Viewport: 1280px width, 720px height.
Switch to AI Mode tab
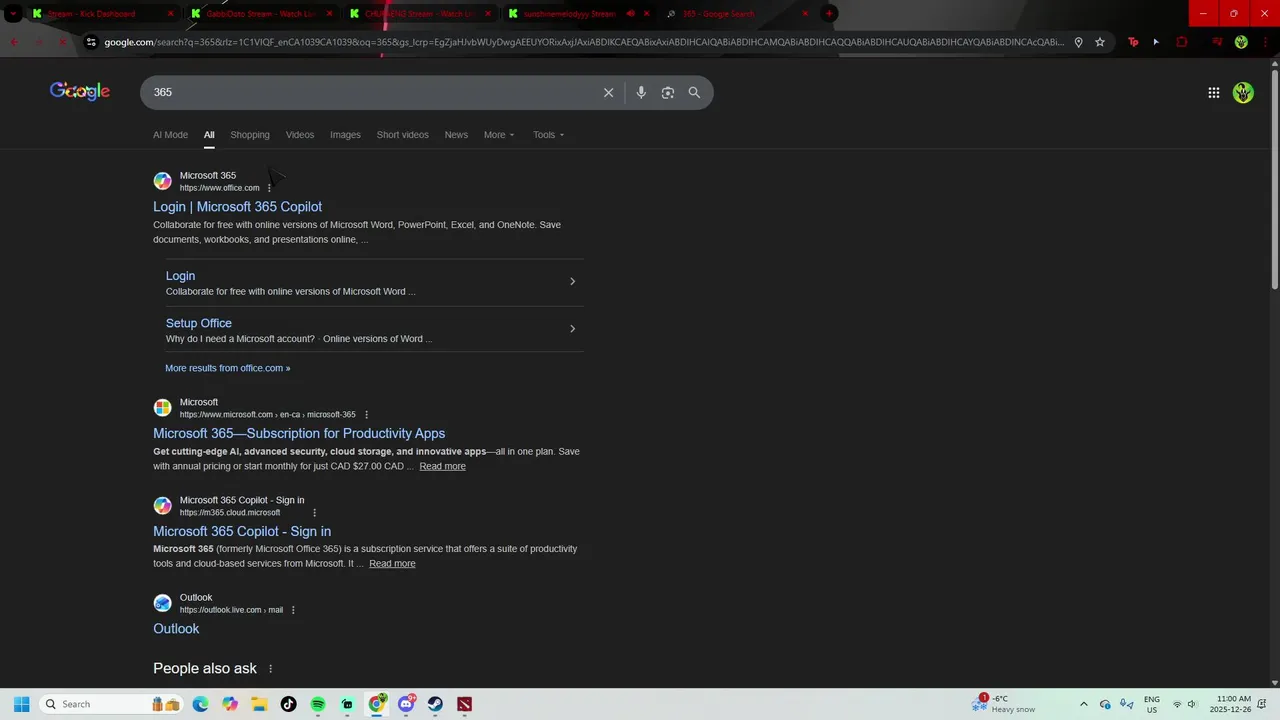[170, 135]
